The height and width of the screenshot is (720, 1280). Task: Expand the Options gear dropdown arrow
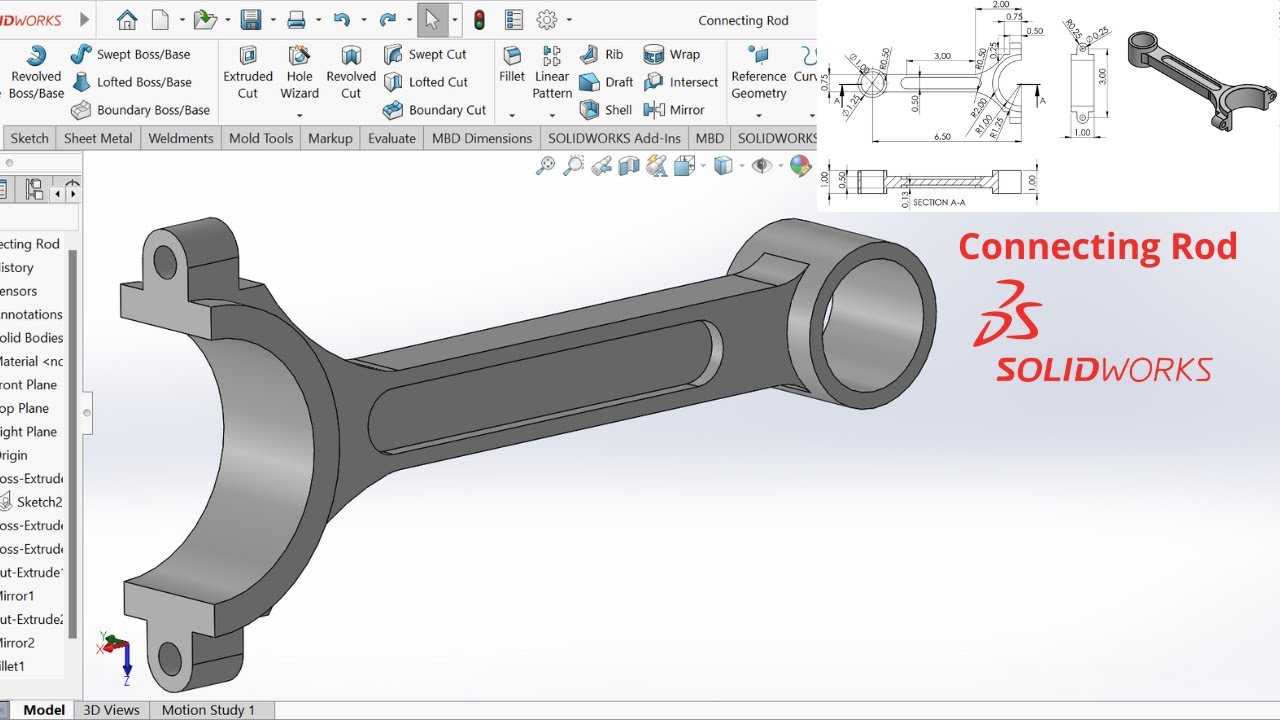[569, 20]
